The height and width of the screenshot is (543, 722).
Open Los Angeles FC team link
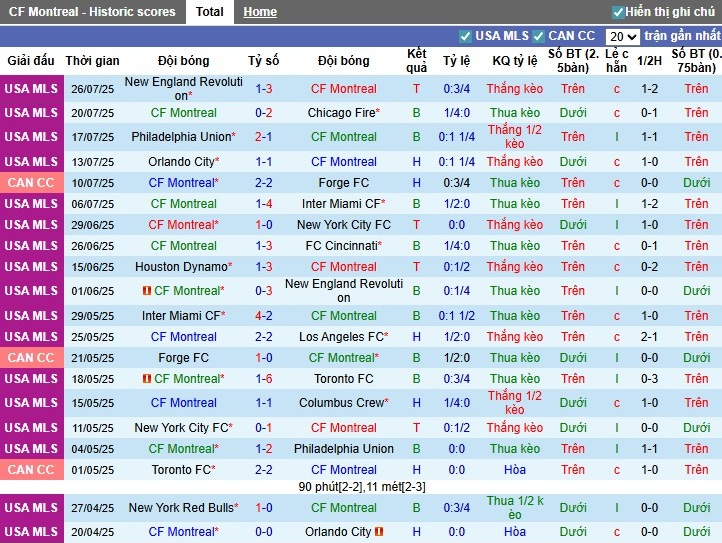(341, 337)
